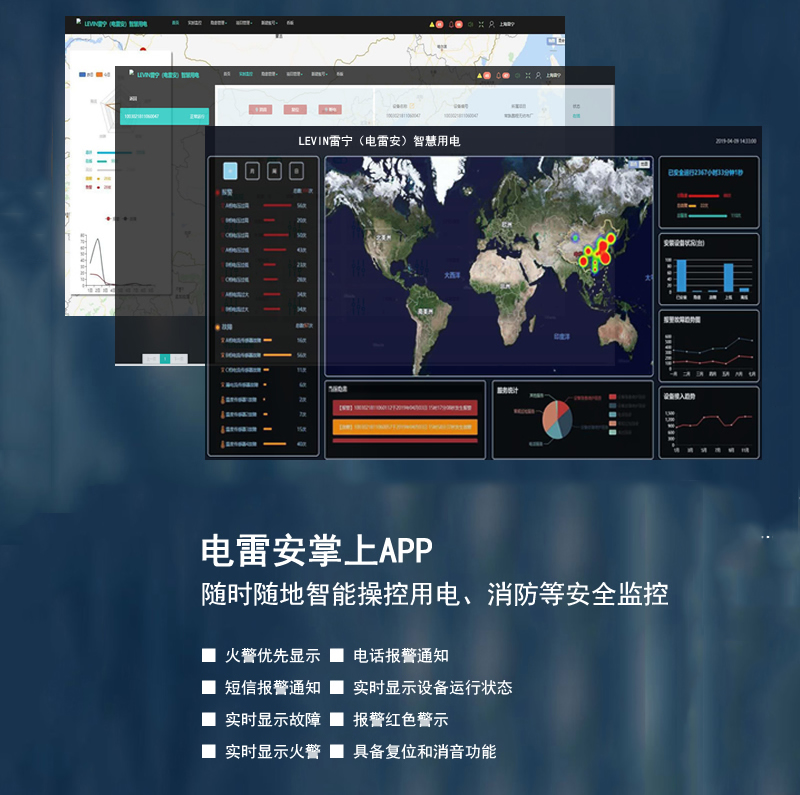The width and height of the screenshot is (800, 795).
Task: Select highlighted page 1 in the middle window's pagination
Action: click(165, 359)
